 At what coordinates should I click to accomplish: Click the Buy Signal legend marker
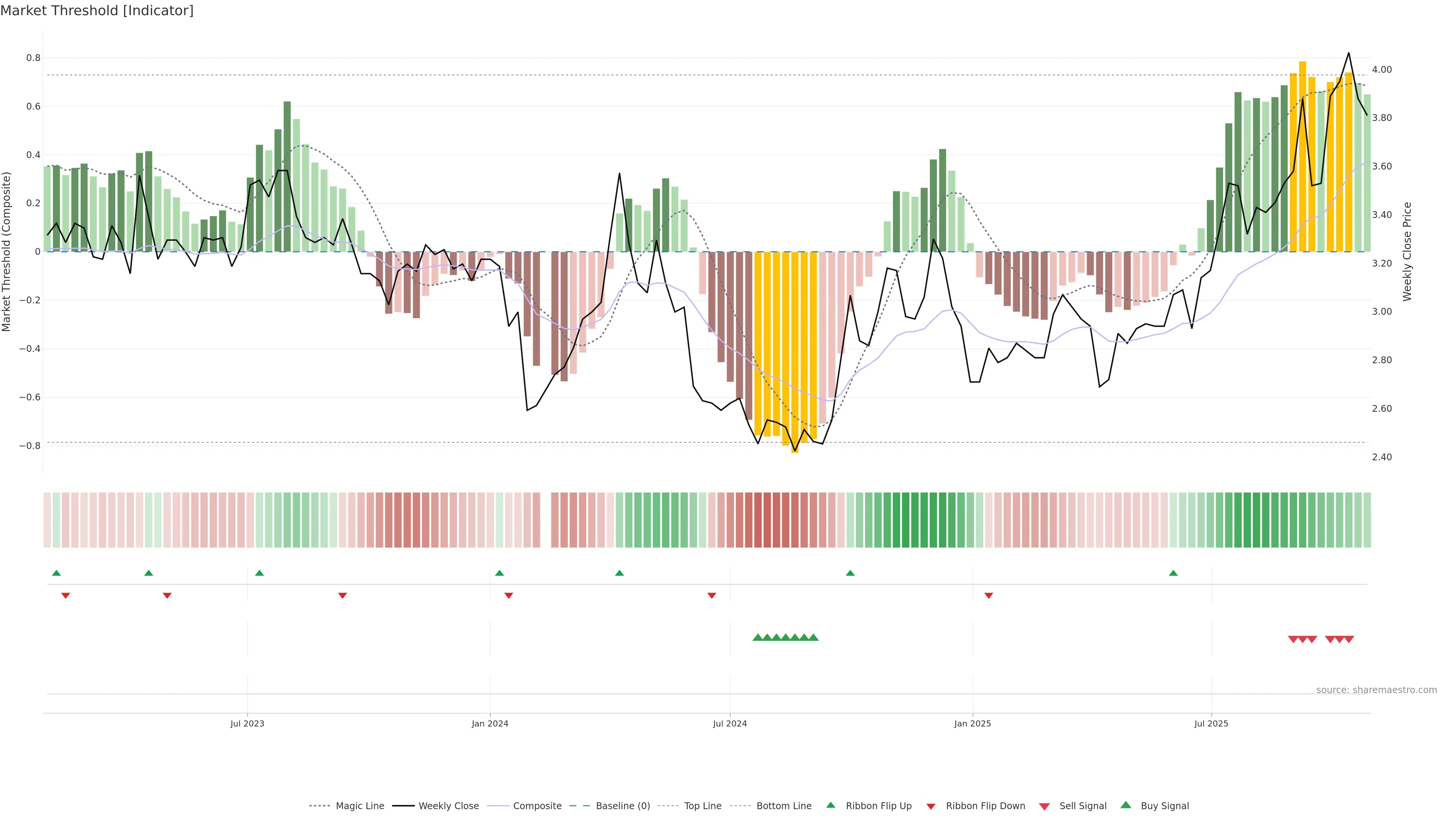[1126, 805]
